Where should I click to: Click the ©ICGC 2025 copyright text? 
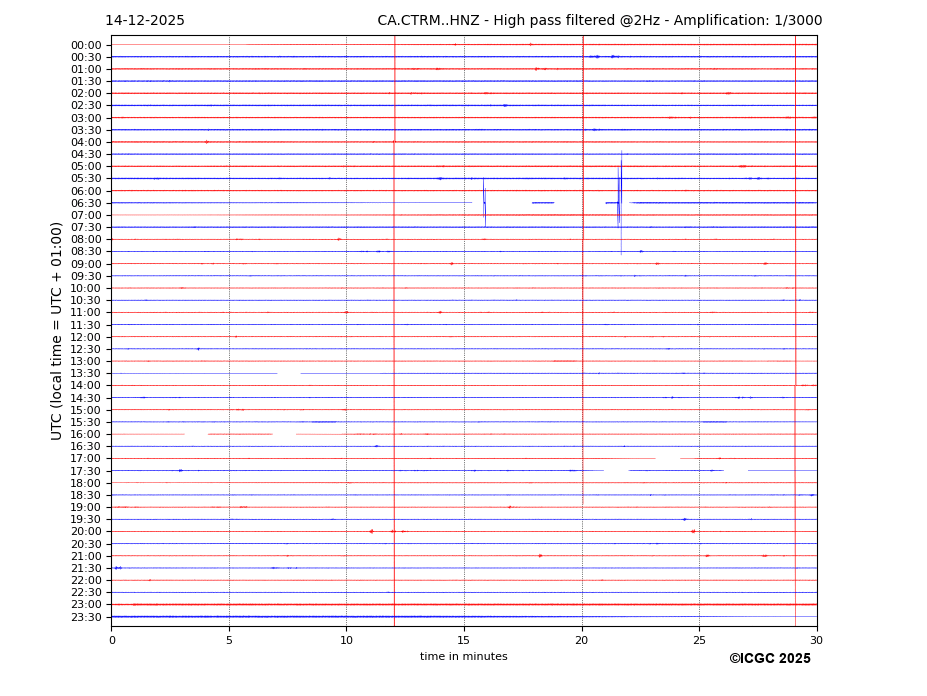tap(769, 659)
